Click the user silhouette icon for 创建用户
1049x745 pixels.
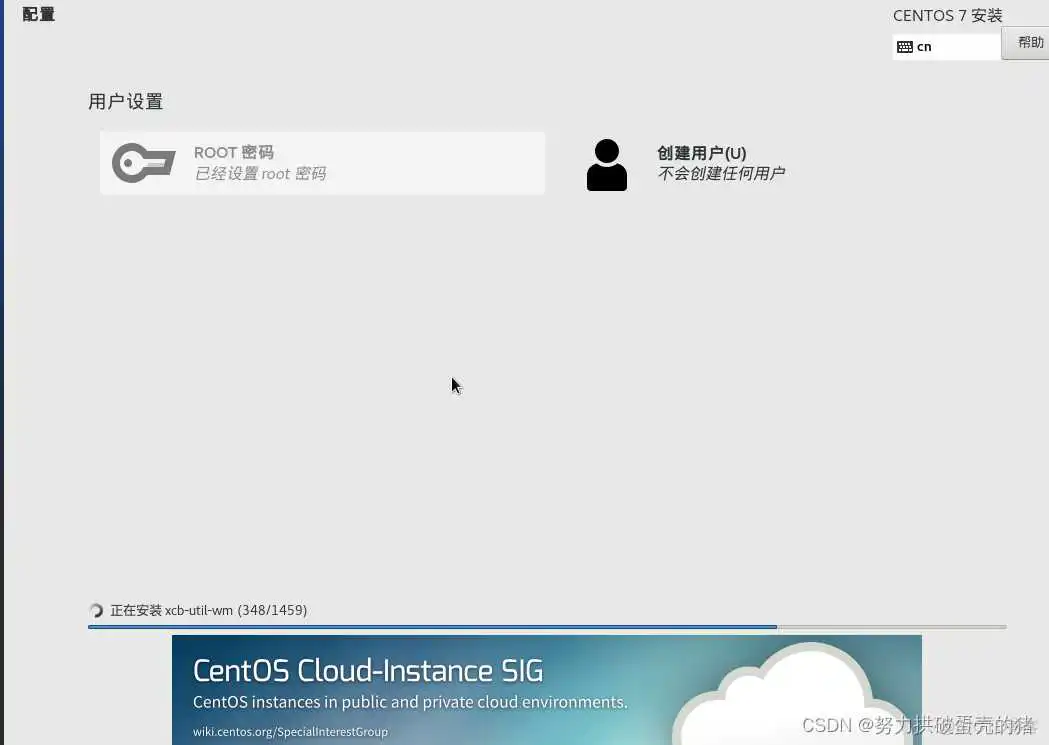tap(606, 164)
